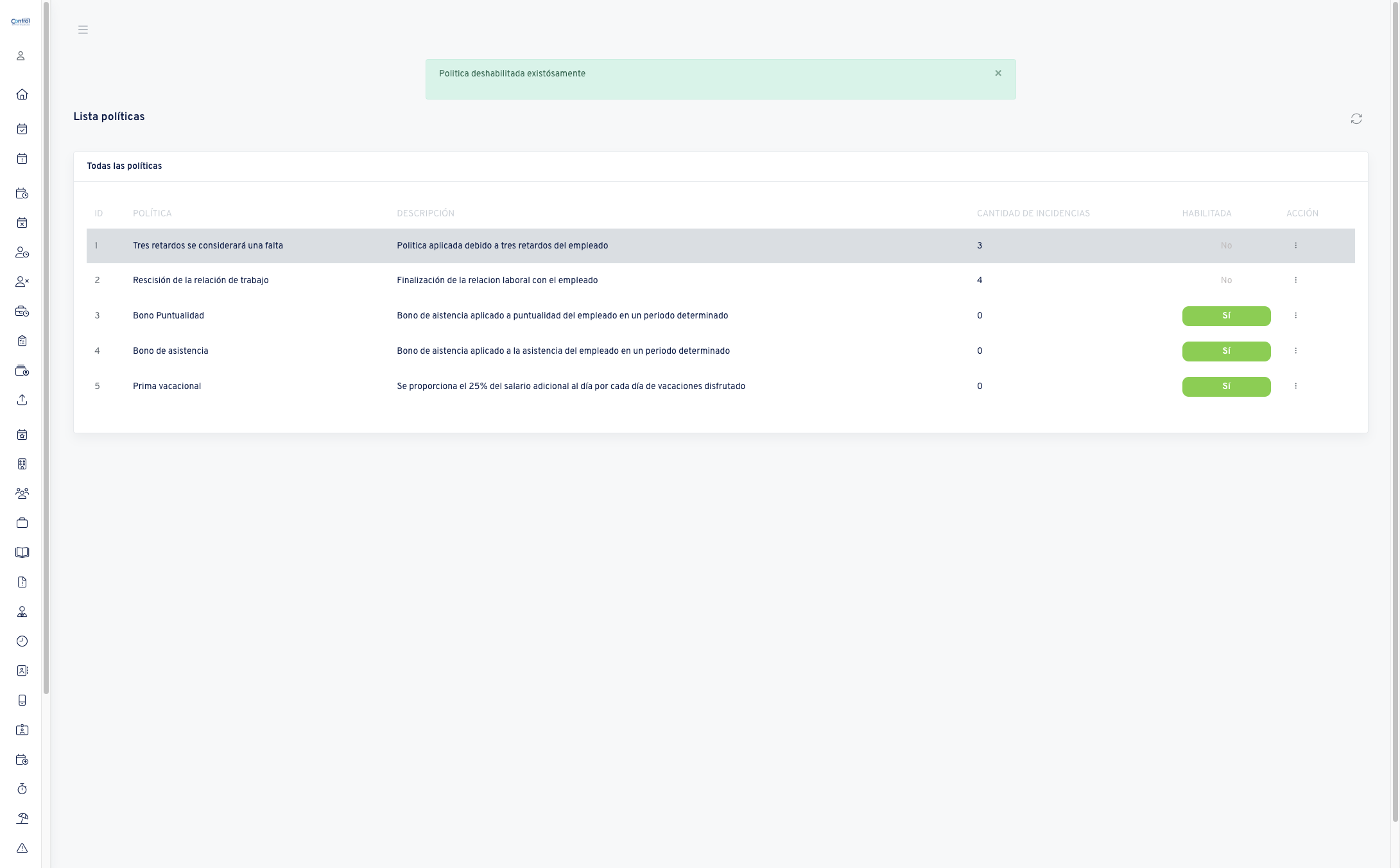Click the main page vertical scrollbar
The height and width of the screenshot is (868, 1400).
pyautogui.click(x=1396, y=411)
